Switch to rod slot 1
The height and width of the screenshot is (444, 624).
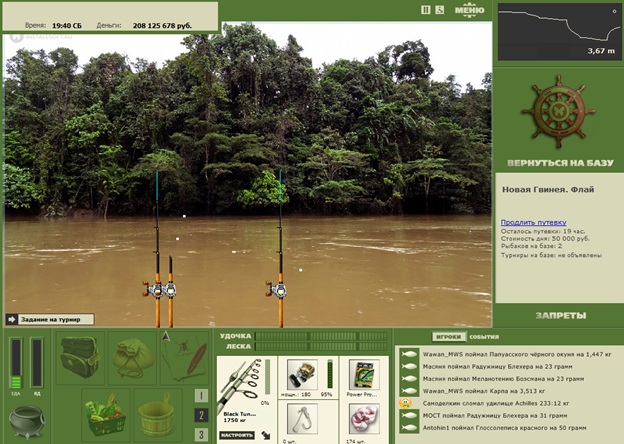(x=201, y=396)
